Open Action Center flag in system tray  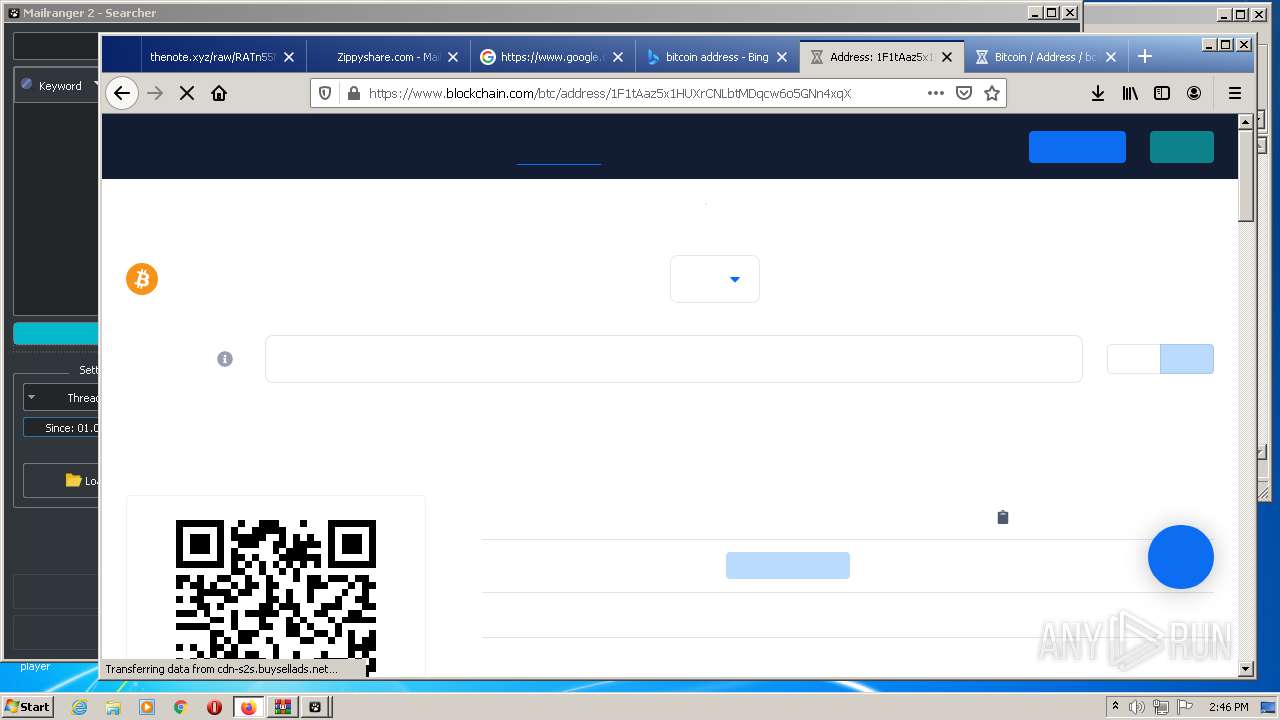coord(1185,707)
